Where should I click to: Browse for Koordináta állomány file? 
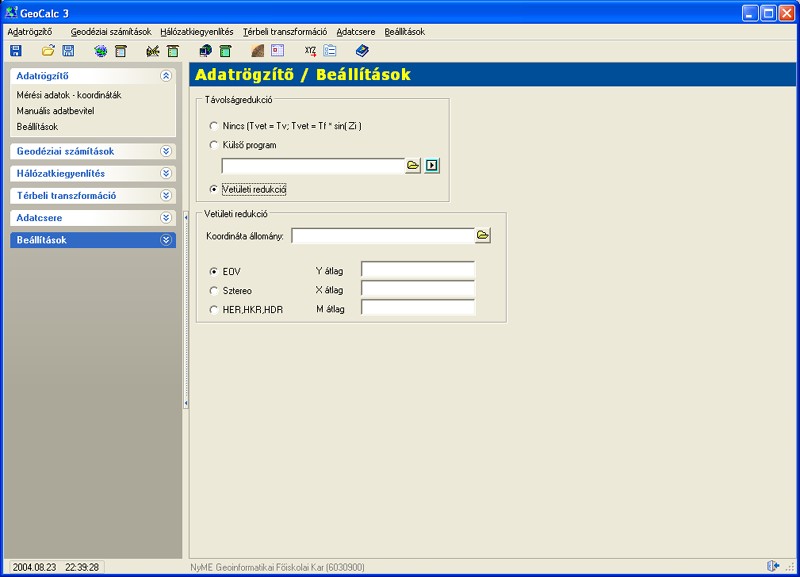tap(483, 236)
